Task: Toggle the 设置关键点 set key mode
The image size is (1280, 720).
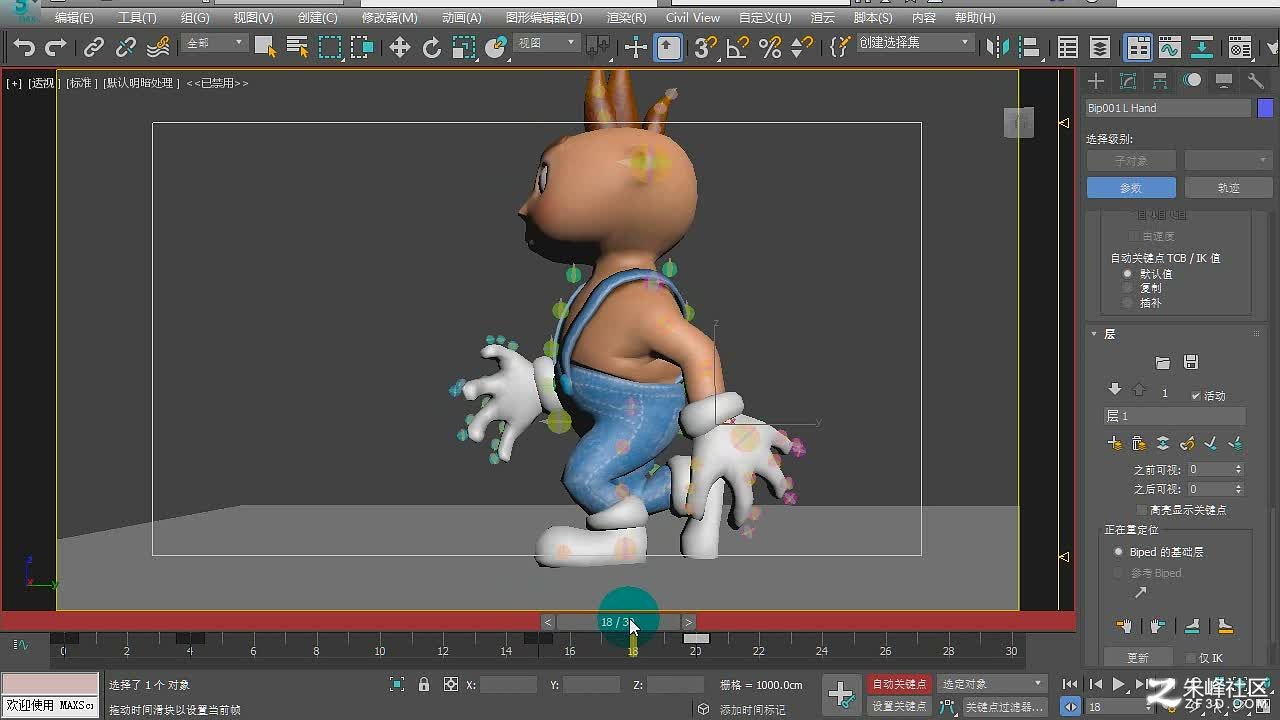Action: 899,706
